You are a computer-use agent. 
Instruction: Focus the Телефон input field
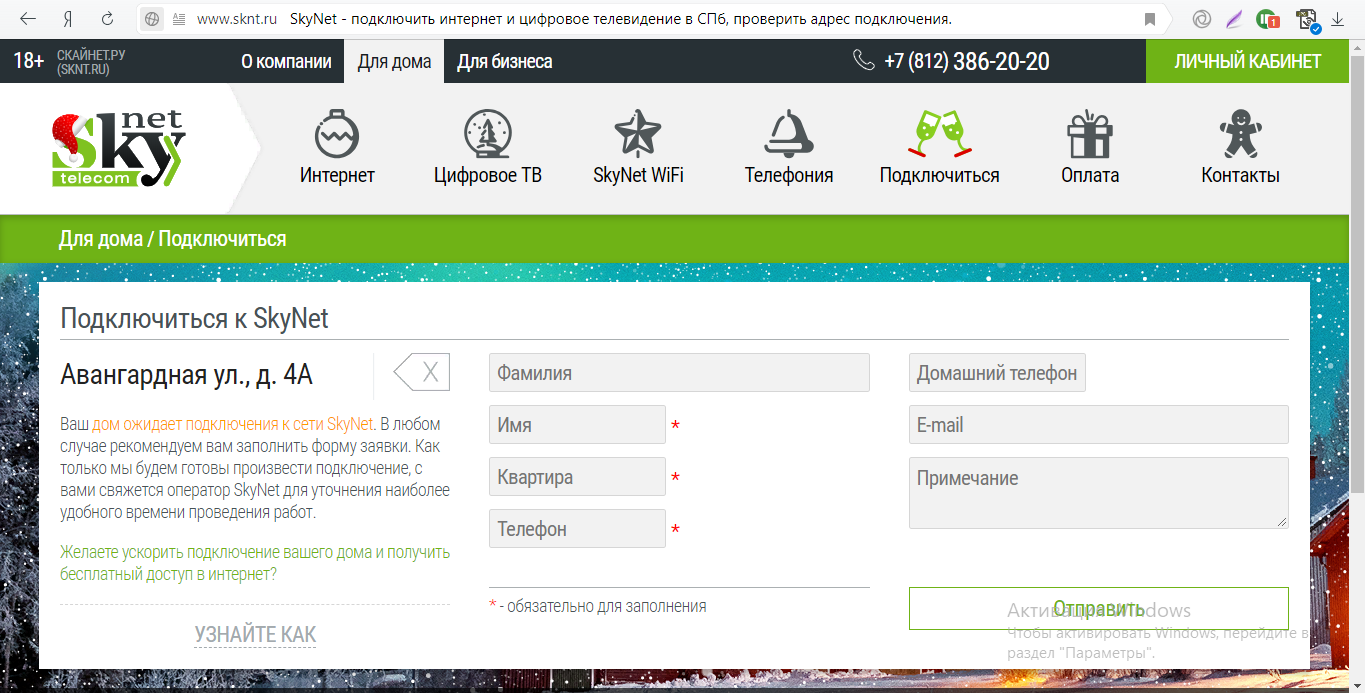coord(577,529)
